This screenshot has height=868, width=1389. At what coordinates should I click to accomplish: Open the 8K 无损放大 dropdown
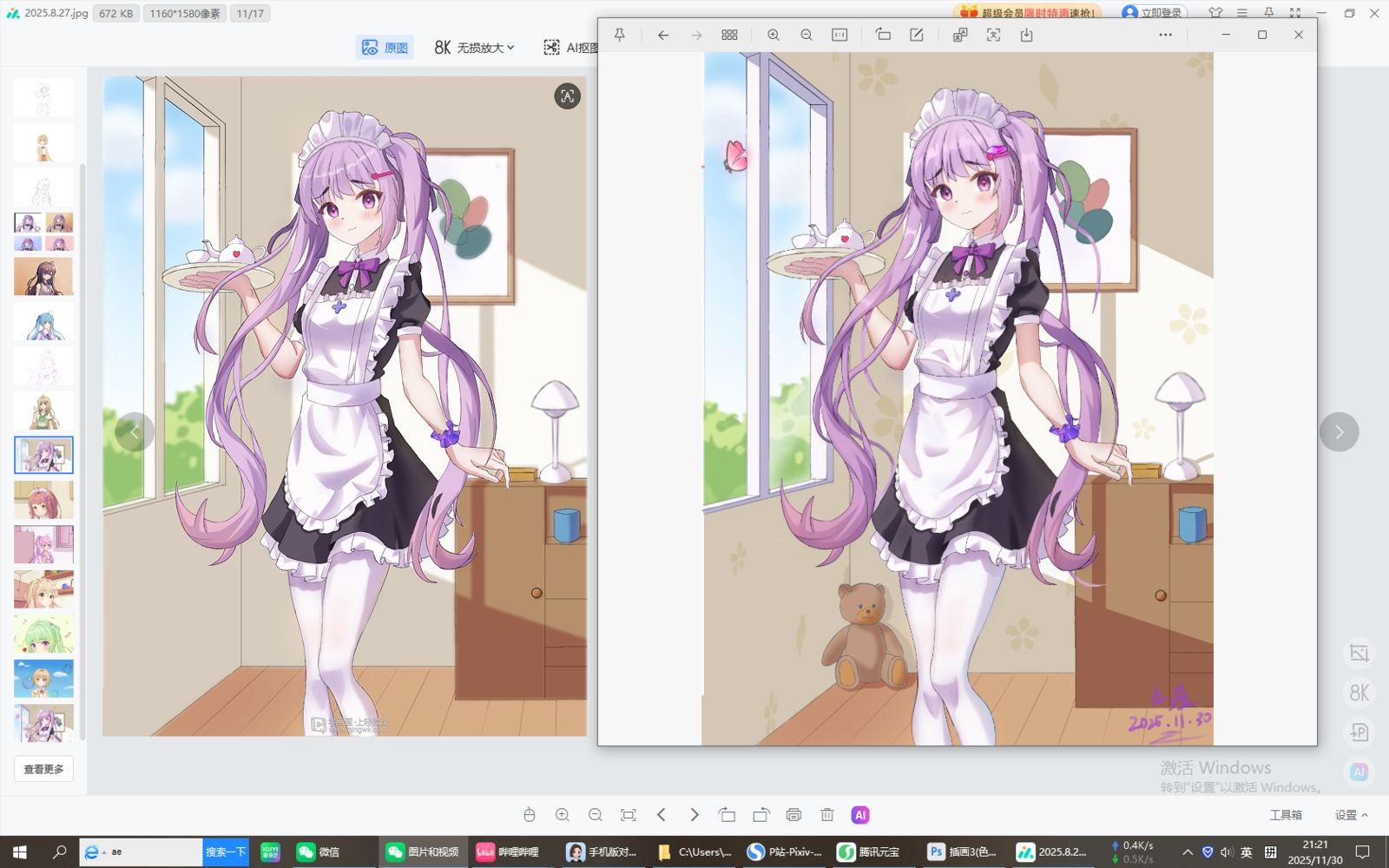point(473,47)
